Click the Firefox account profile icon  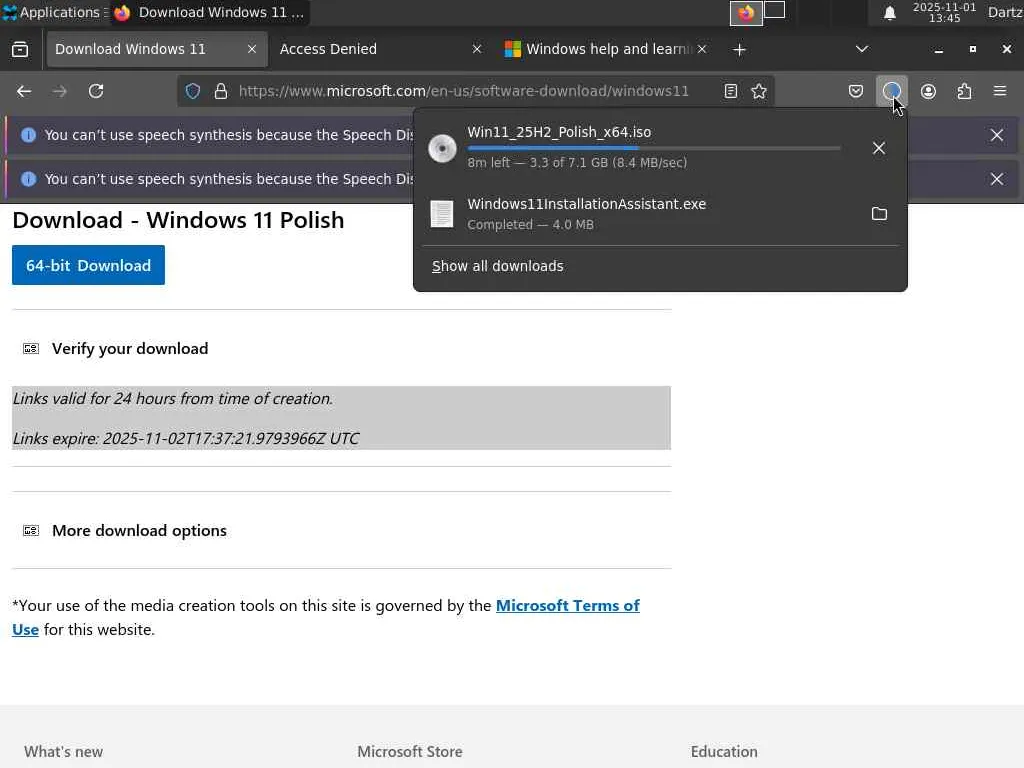point(928,91)
